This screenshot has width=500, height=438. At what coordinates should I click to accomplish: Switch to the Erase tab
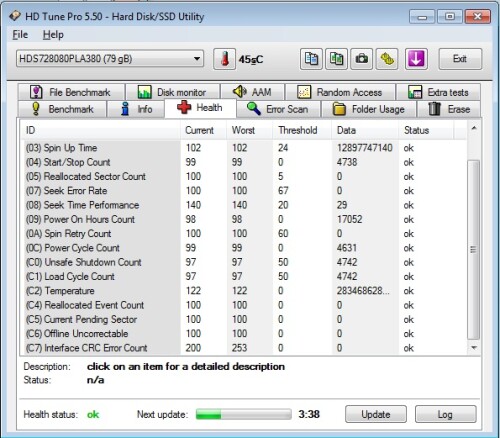[449, 109]
